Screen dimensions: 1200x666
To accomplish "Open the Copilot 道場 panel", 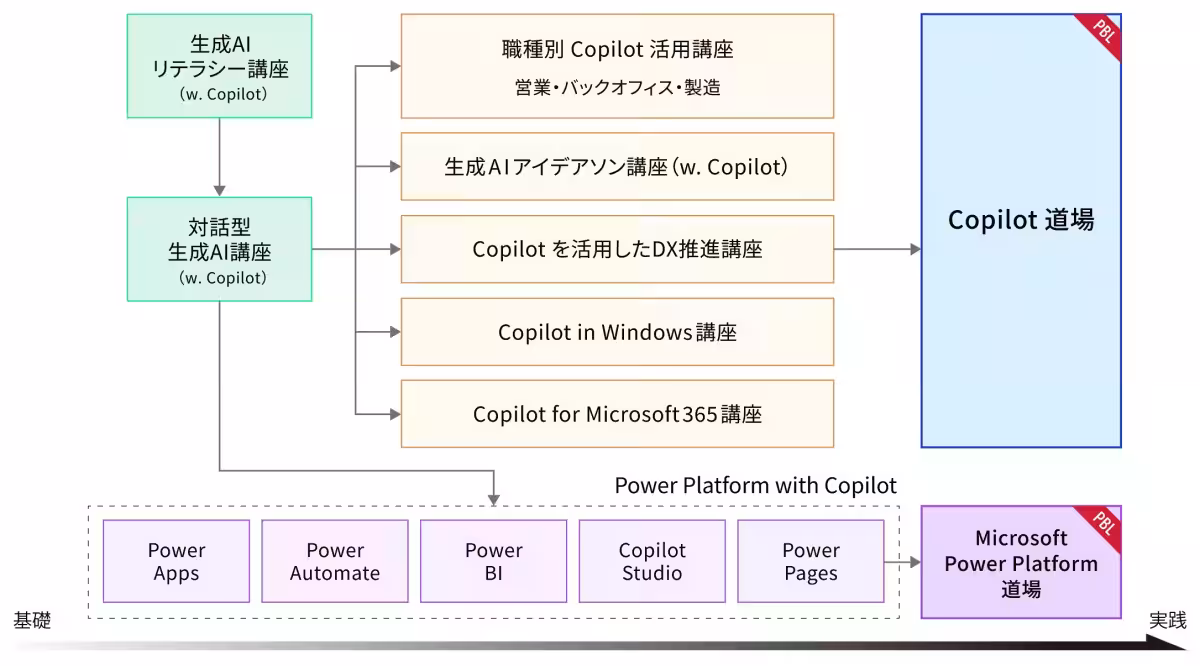I will 1020,230.
